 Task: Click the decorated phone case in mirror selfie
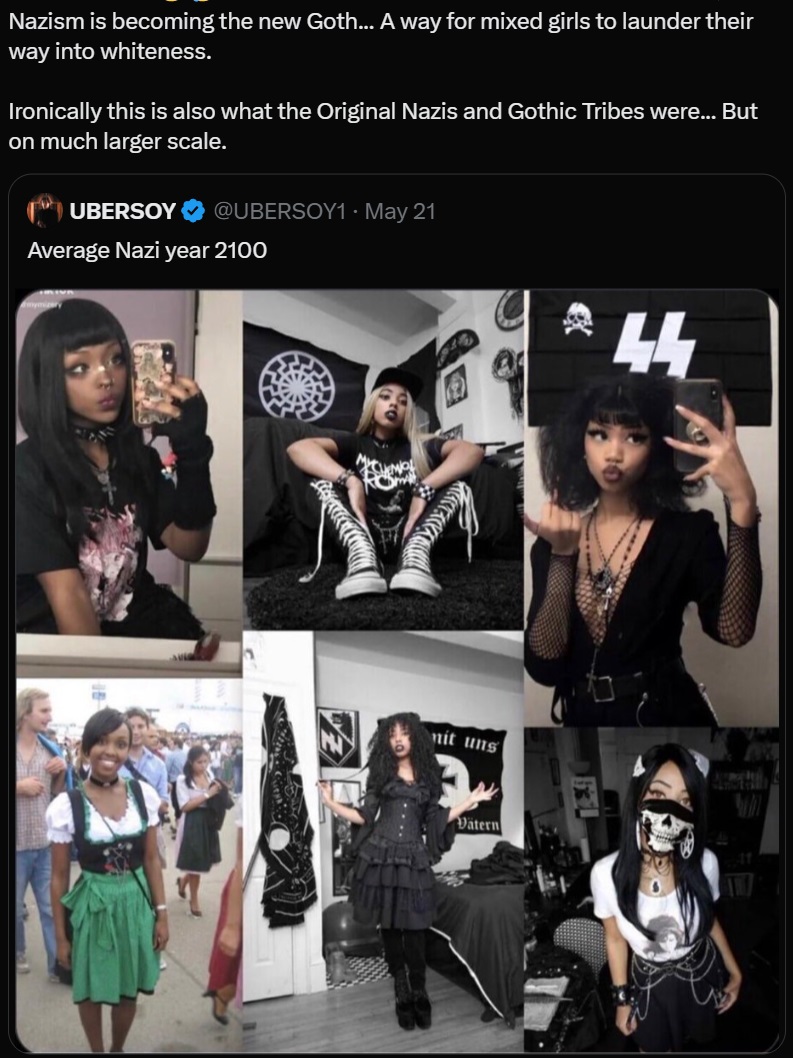tap(153, 382)
